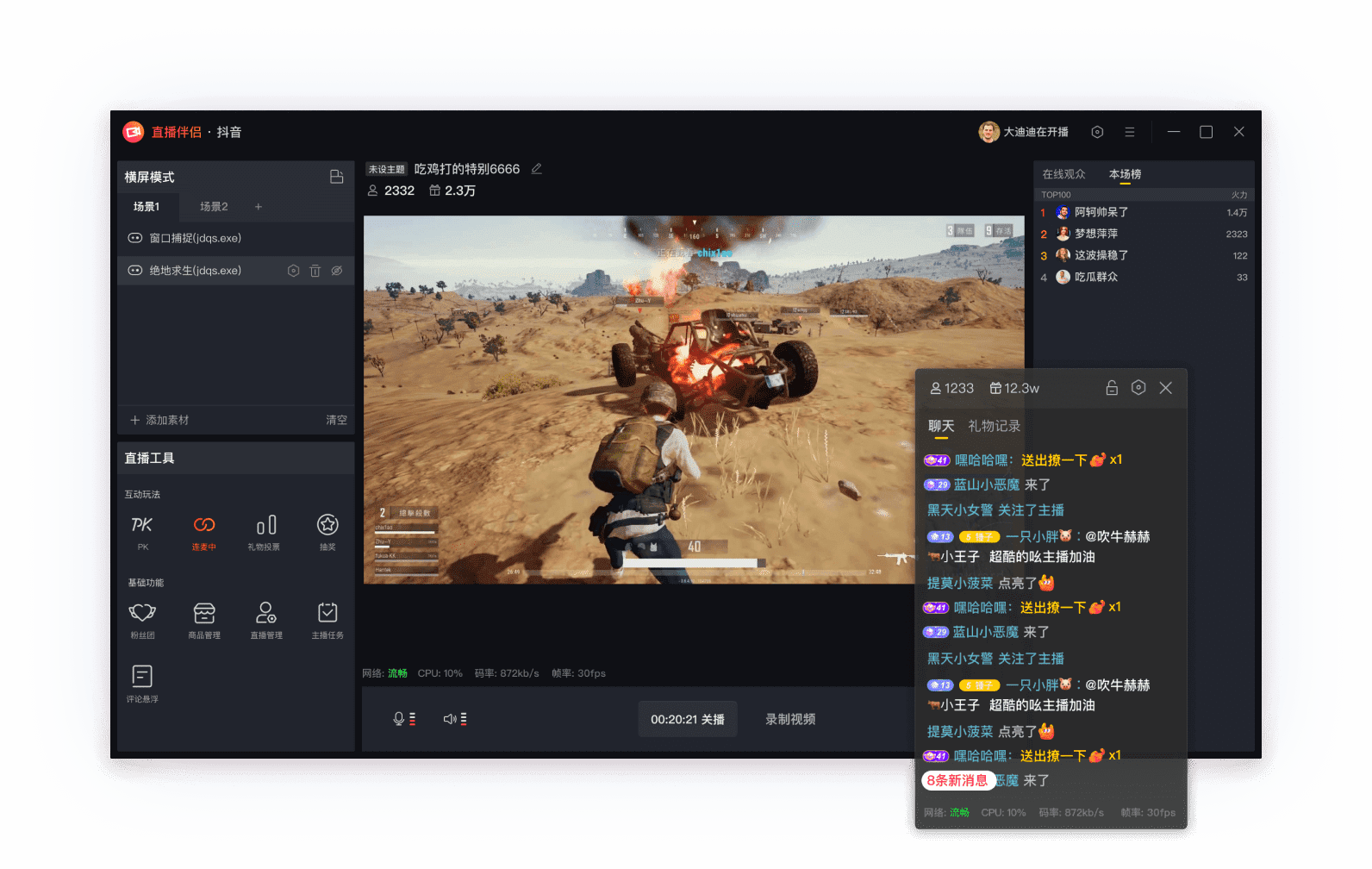The height and width of the screenshot is (869, 1372).
Task: Click the 直播伴侣 logo icon
Action: (x=133, y=132)
